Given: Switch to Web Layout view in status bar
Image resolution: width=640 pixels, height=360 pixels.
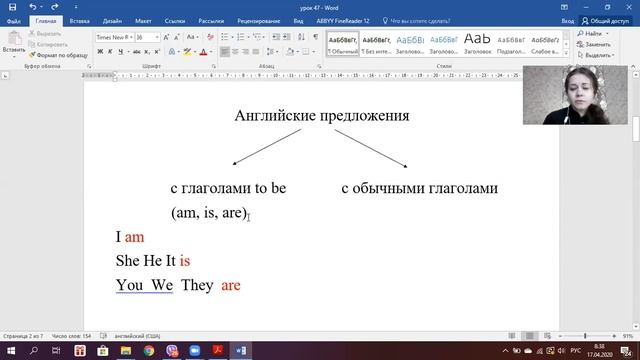Looking at the screenshot, I should (x=547, y=336).
